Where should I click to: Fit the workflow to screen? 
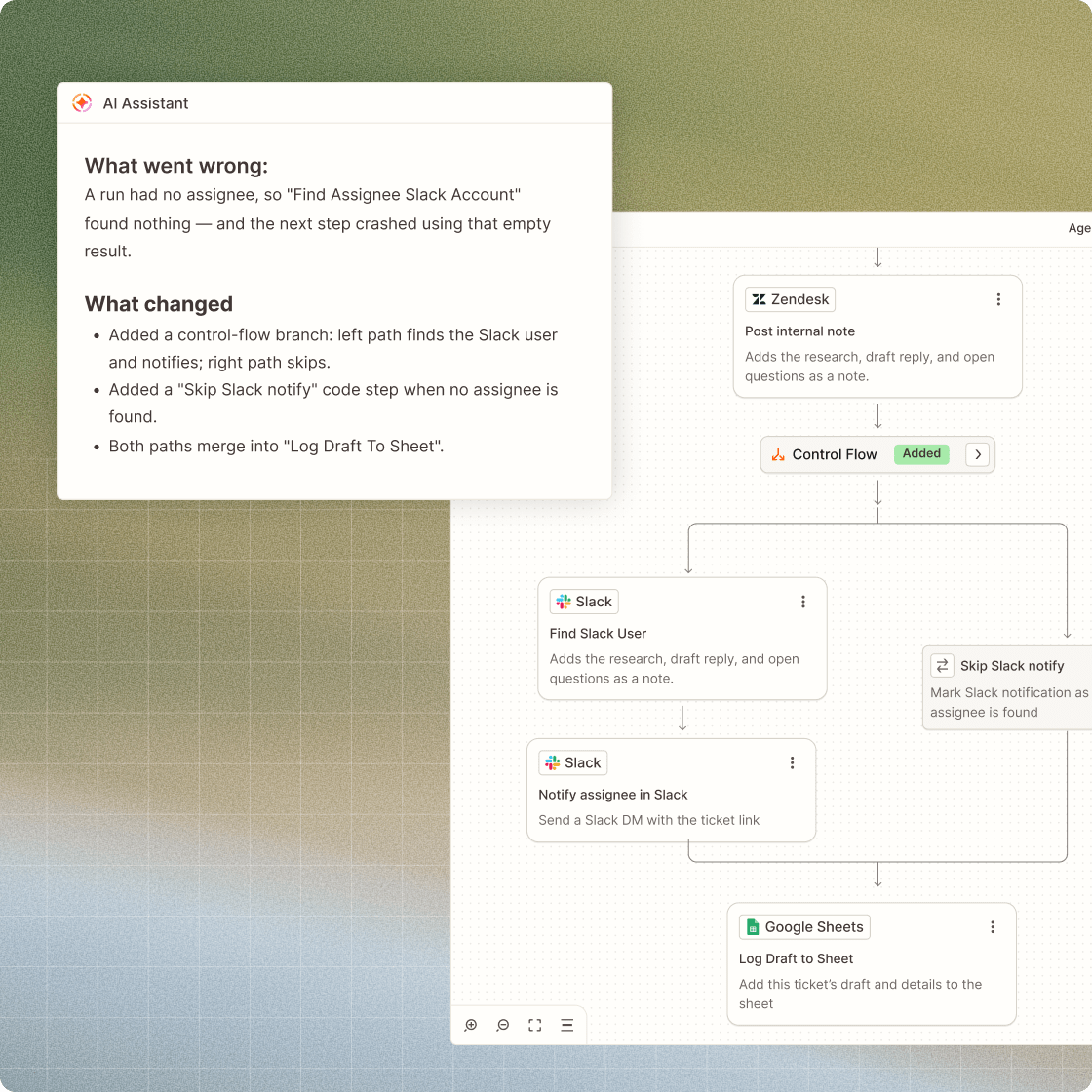click(535, 1025)
